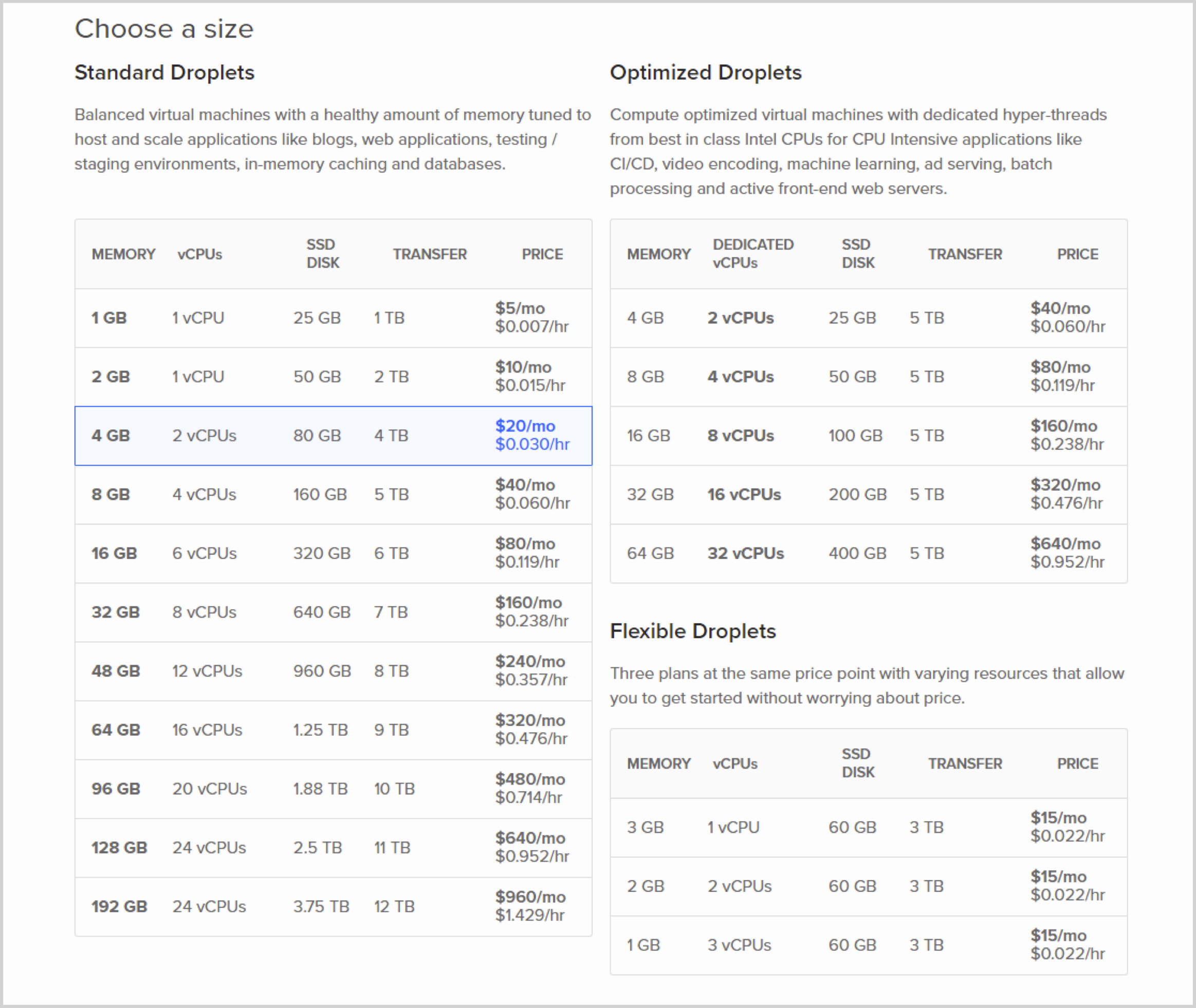Click the 12 TB transfer cell

click(x=394, y=906)
